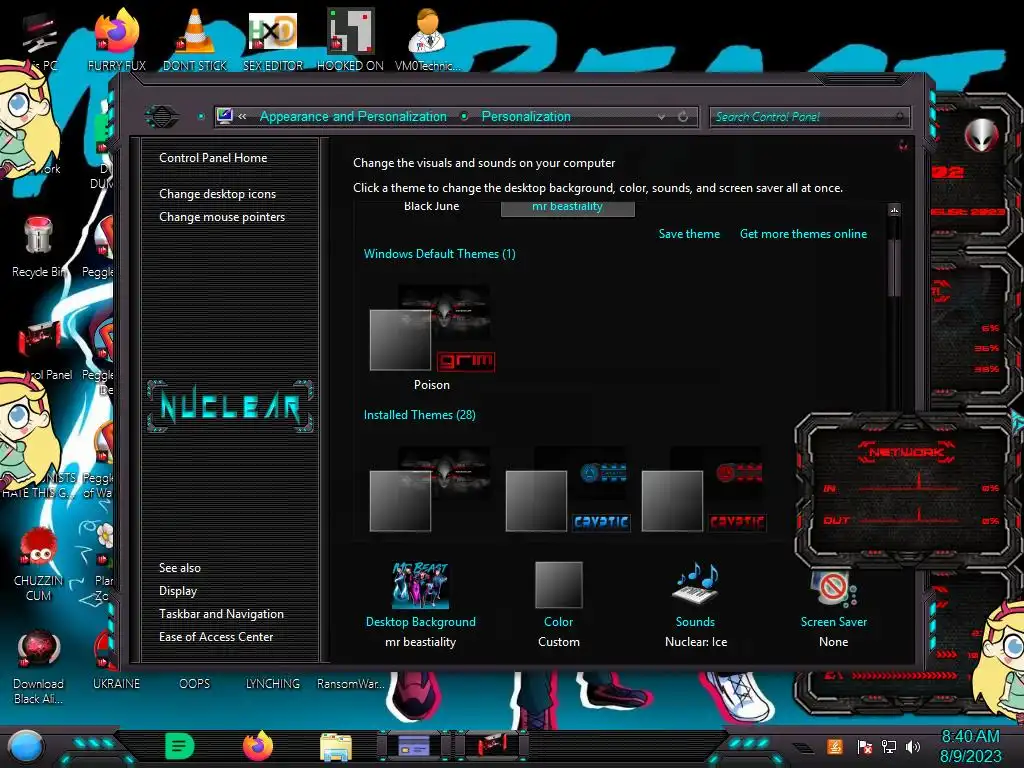This screenshot has width=1024, height=768.
Task: Select the mr beastiality theme
Action: coord(568,208)
